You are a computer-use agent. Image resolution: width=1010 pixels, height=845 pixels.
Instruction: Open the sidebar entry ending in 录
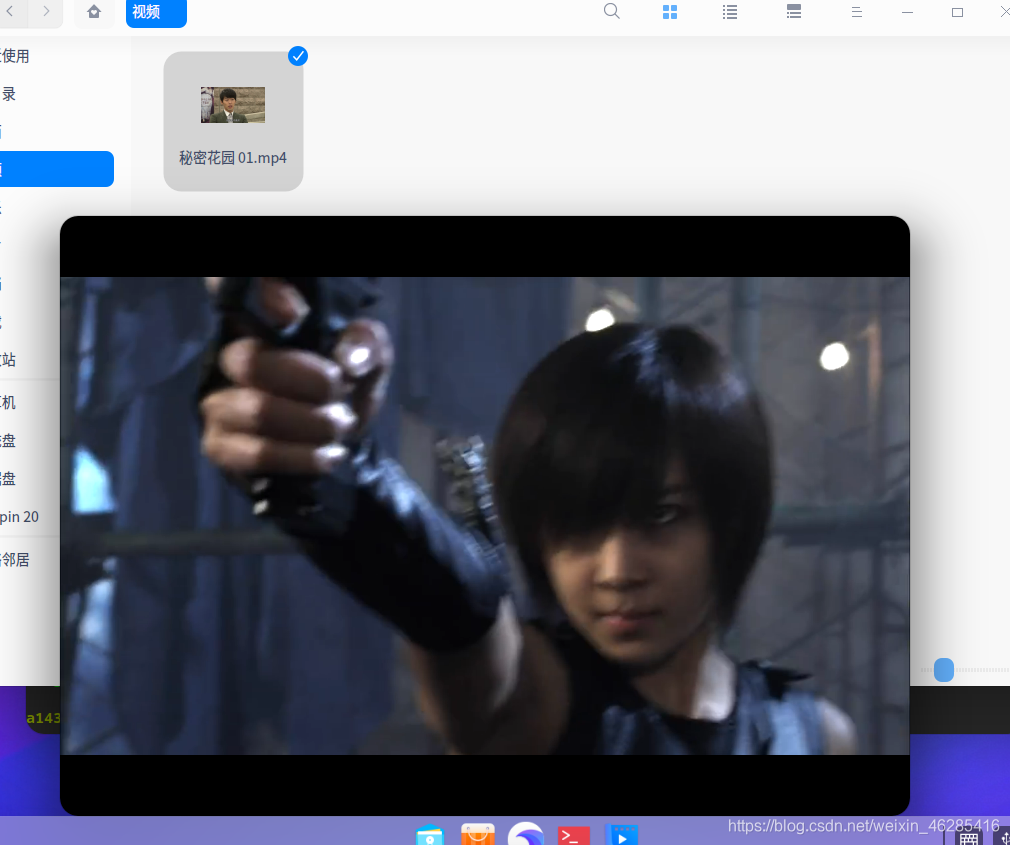tap(9, 94)
